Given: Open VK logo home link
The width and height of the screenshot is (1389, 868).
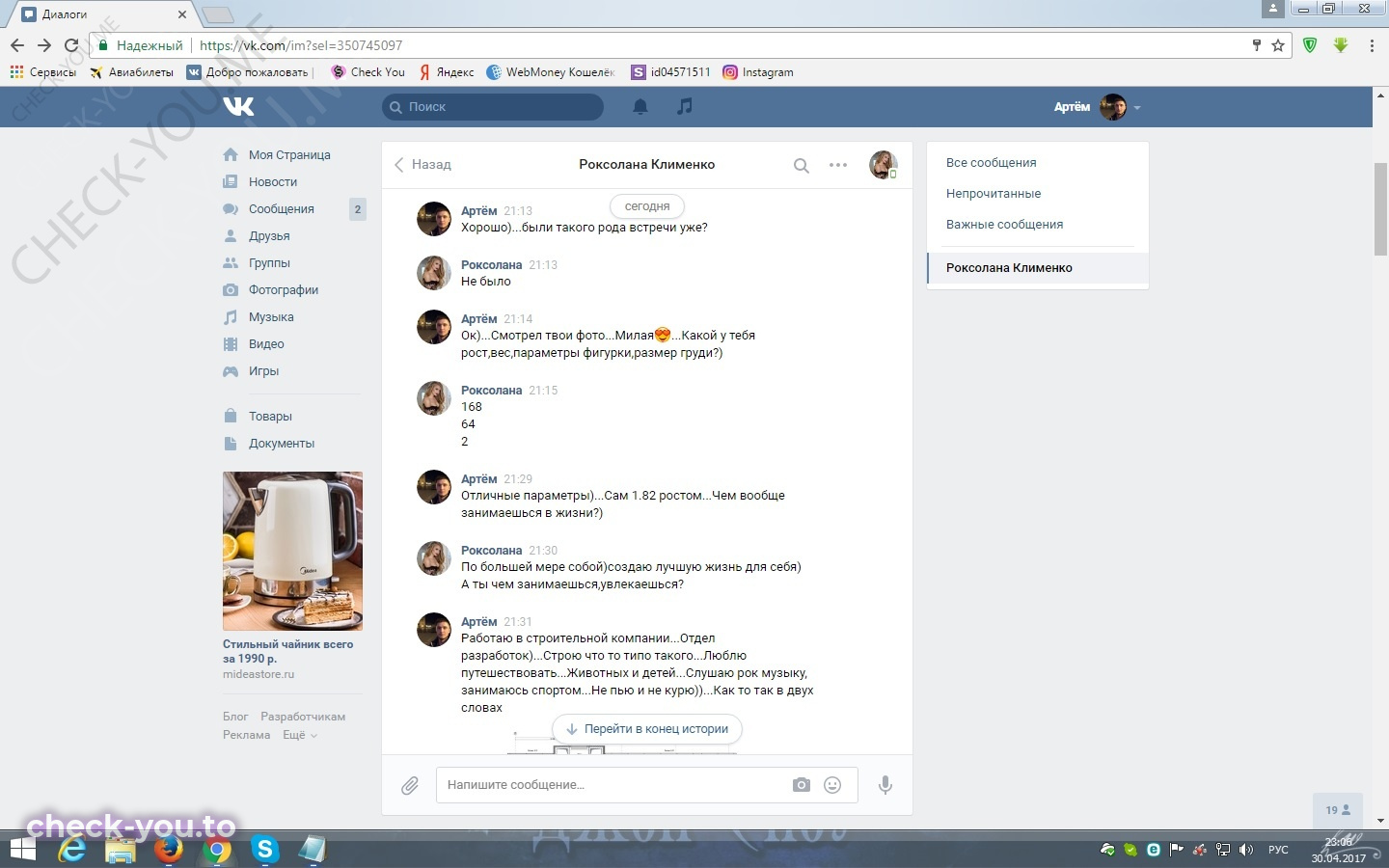Looking at the screenshot, I should coord(238,106).
